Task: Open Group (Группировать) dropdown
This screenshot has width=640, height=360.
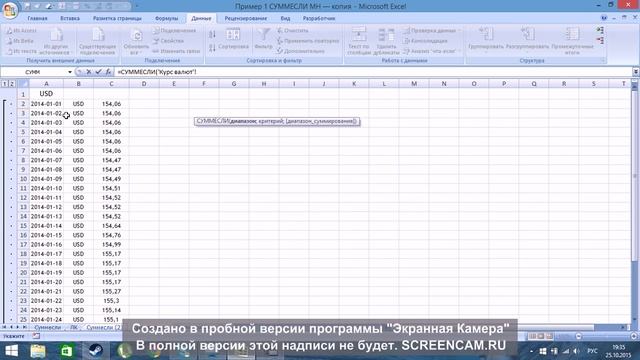Action: pyautogui.click(x=486, y=41)
